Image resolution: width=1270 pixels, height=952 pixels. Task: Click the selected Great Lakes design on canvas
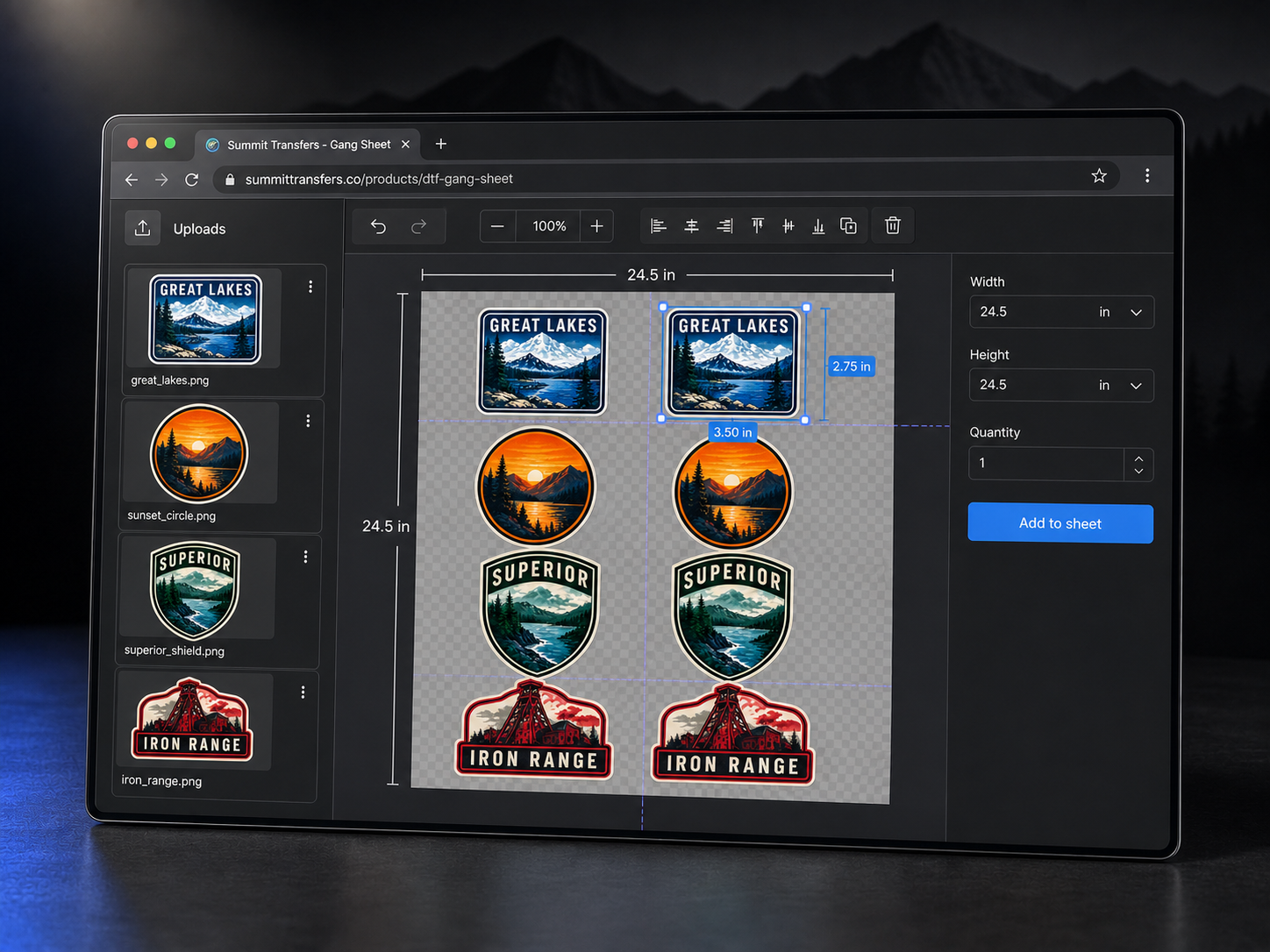click(733, 363)
